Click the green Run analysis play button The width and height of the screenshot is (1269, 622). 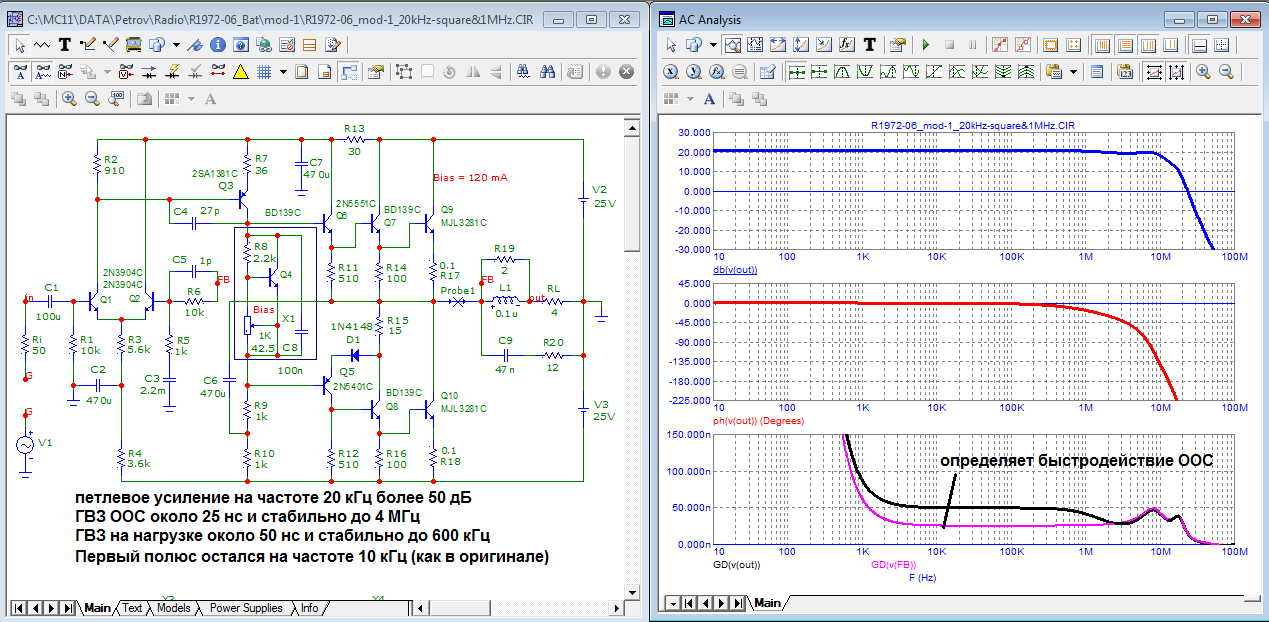(926, 45)
